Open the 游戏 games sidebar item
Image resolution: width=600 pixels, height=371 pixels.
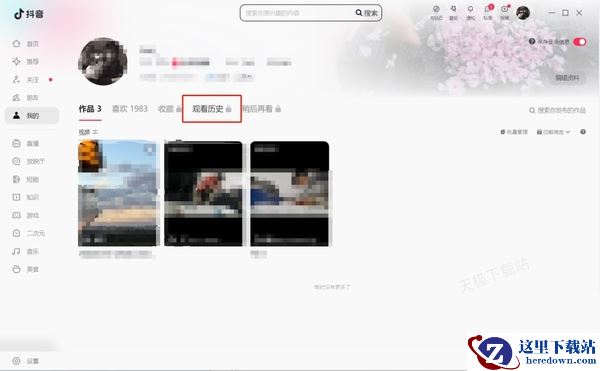(x=26, y=215)
